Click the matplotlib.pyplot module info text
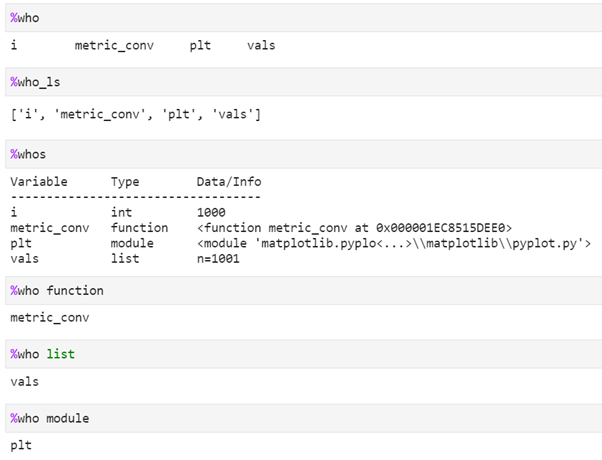The height and width of the screenshot is (460, 602). 394,243
